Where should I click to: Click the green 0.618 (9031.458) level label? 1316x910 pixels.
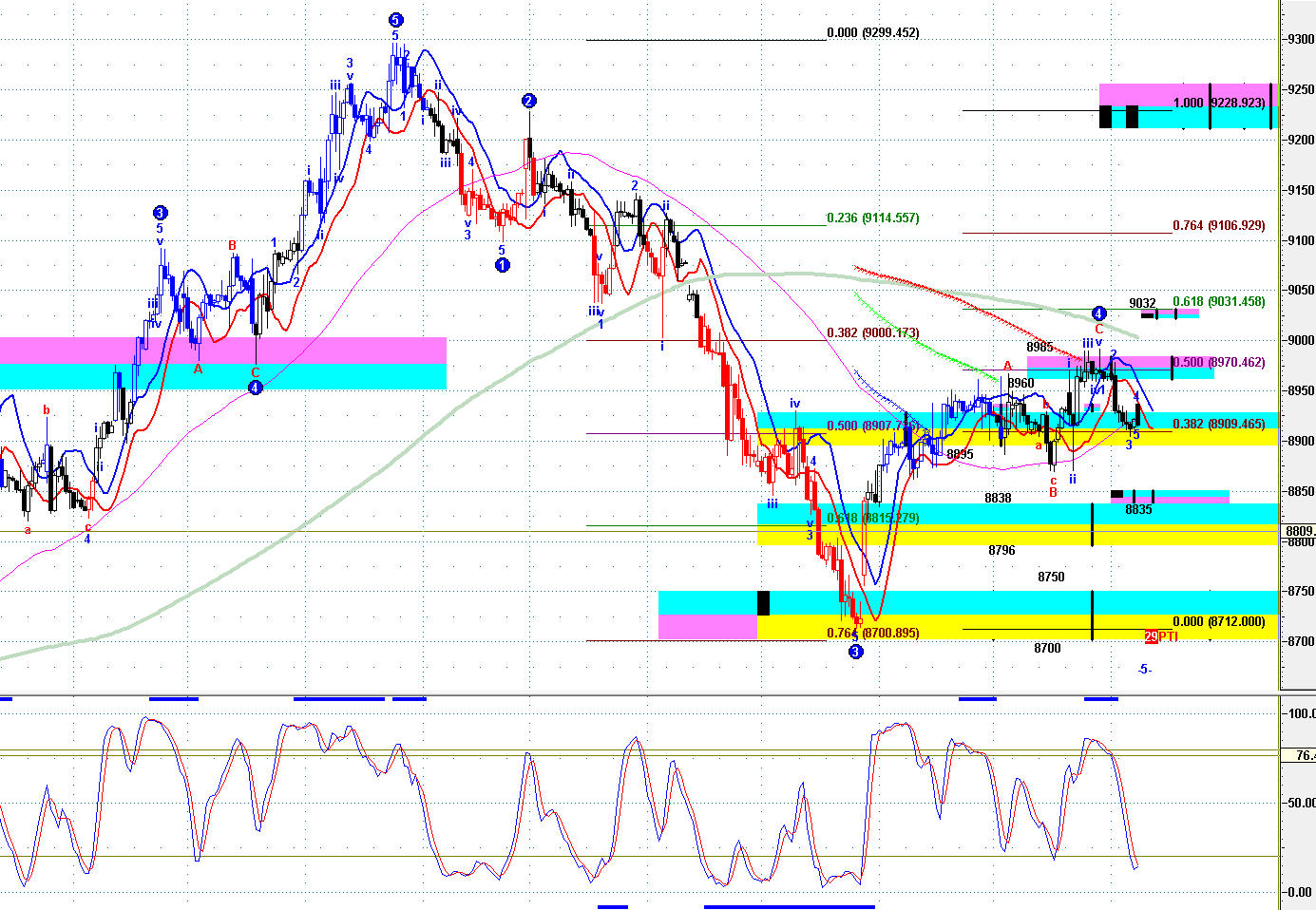pos(1218,302)
